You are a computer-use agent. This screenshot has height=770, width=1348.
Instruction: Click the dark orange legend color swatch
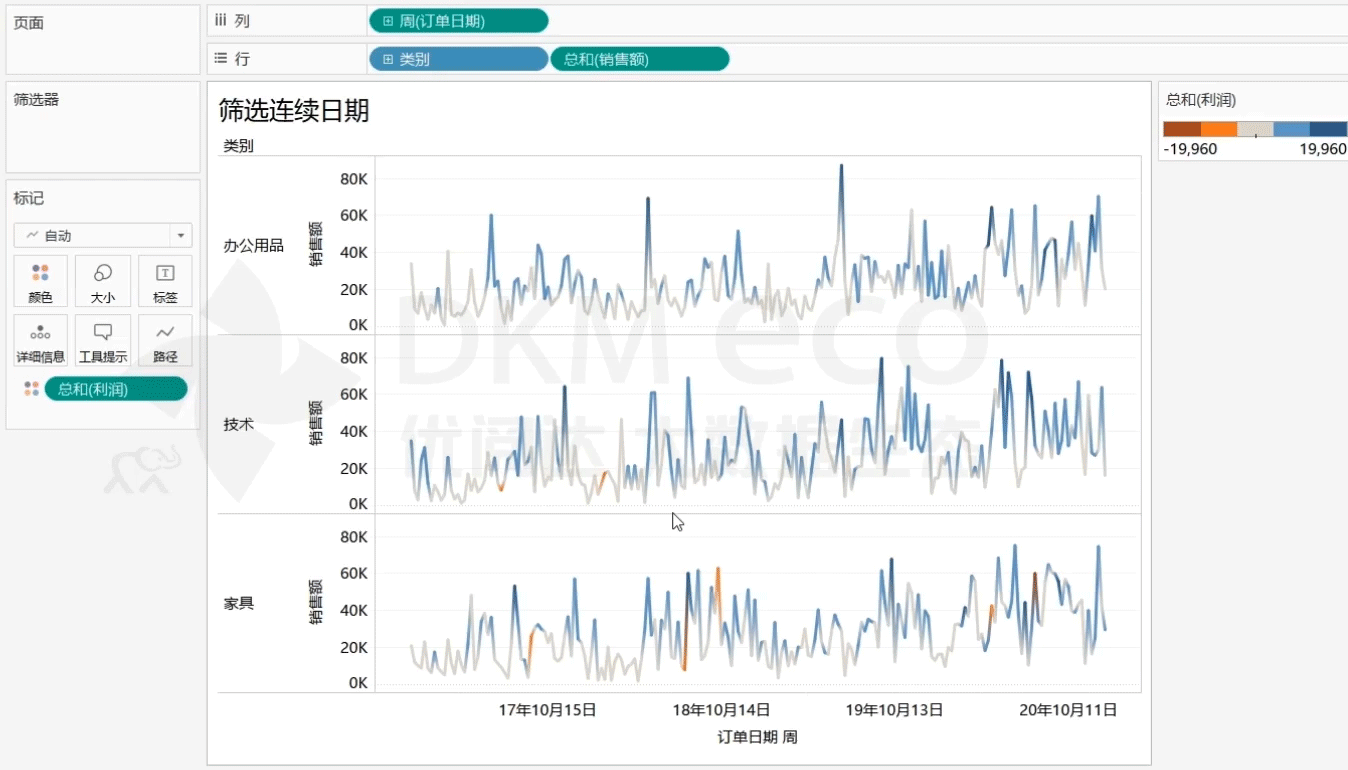pyautogui.click(x=1181, y=129)
